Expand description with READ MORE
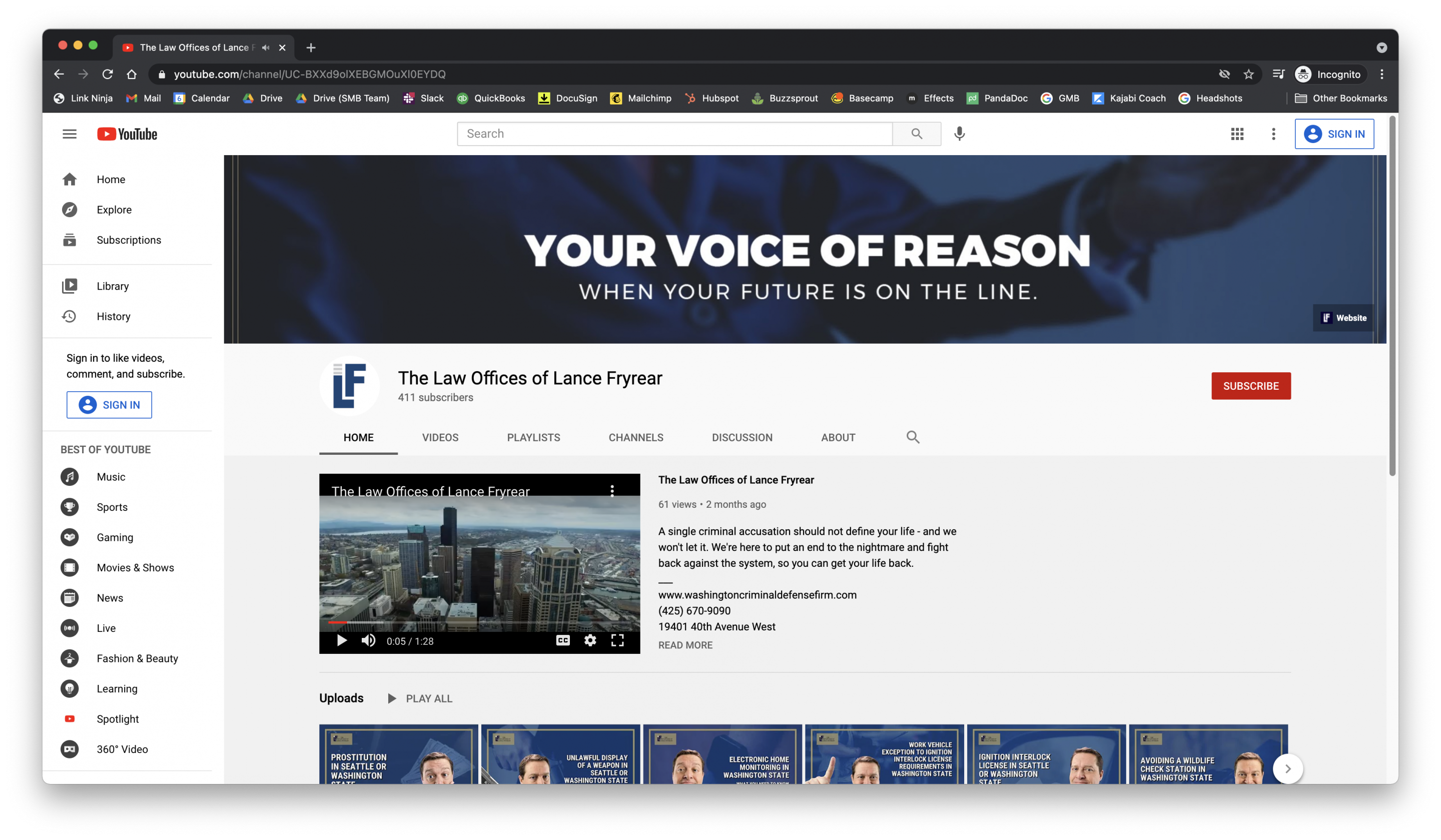Screen dimensions: 1441x840 [685, 645]
